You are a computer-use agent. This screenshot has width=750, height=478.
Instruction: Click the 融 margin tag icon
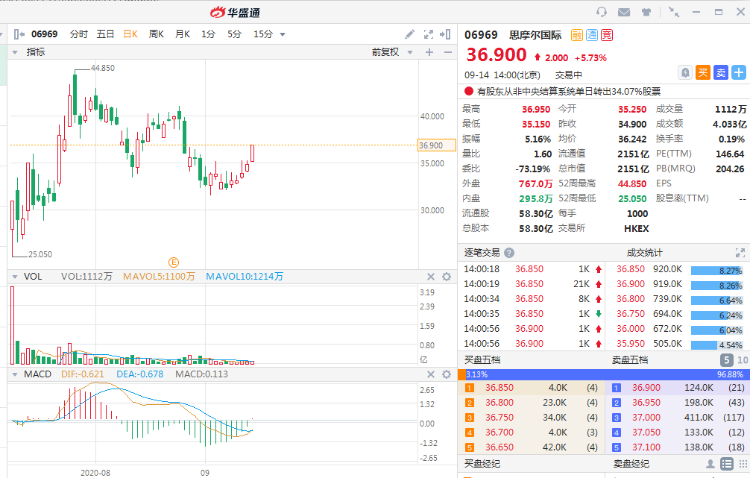[x=577, y=34]
